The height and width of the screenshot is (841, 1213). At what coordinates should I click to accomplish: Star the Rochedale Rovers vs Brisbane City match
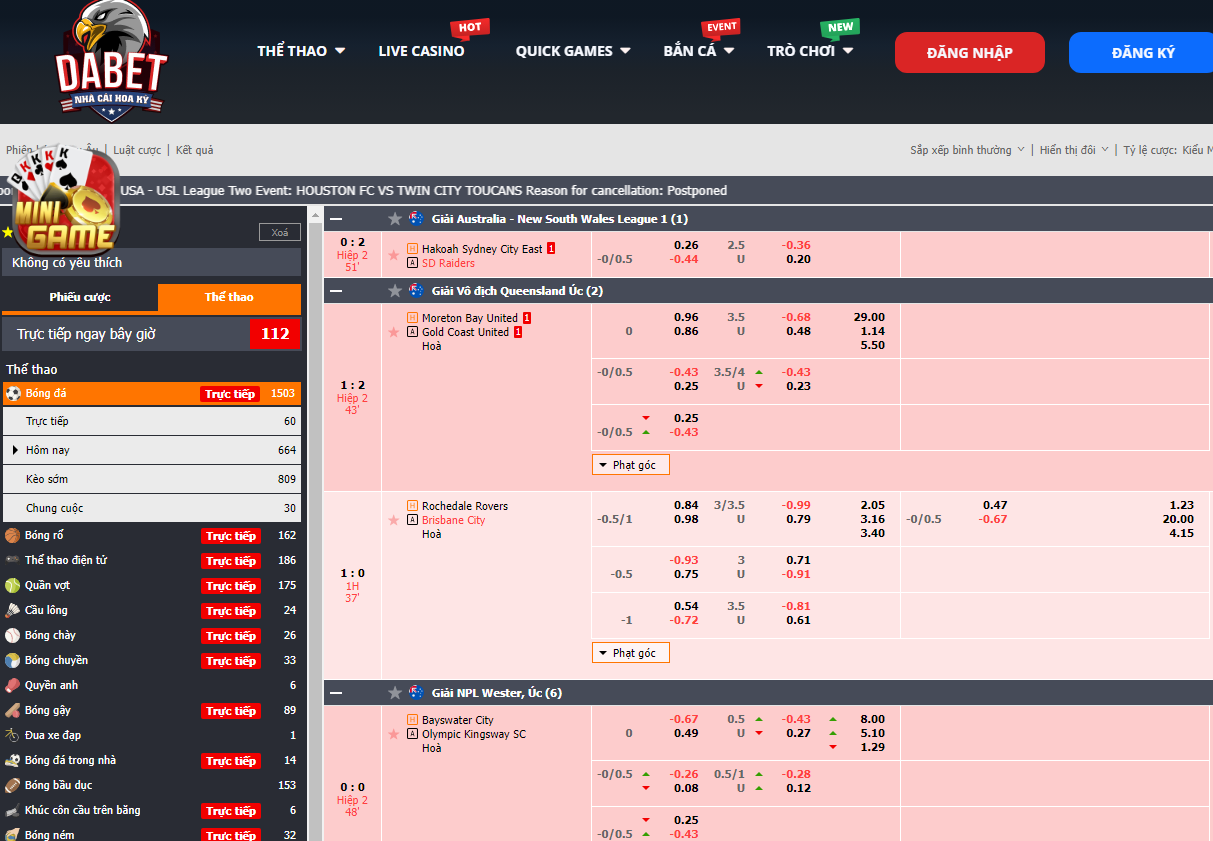(394, 520)
